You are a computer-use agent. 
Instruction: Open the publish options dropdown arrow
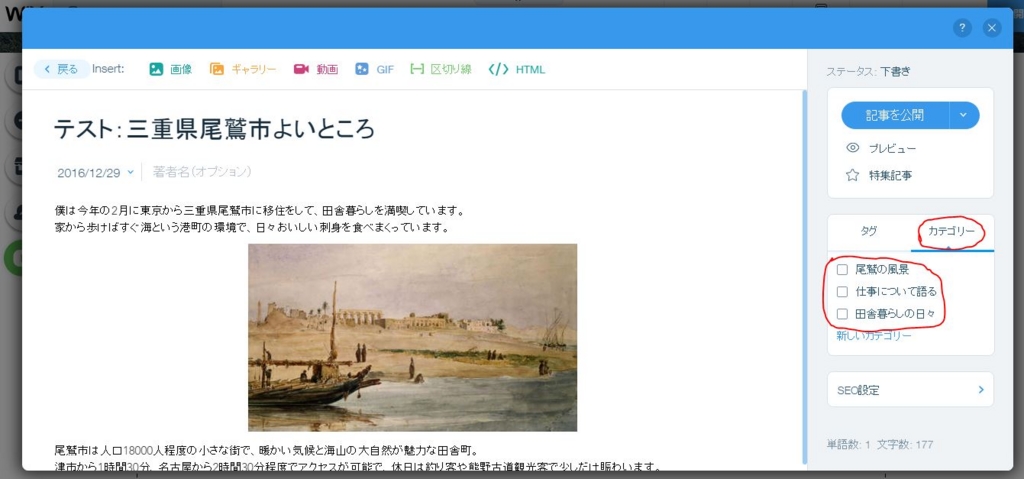pos(964,115)
